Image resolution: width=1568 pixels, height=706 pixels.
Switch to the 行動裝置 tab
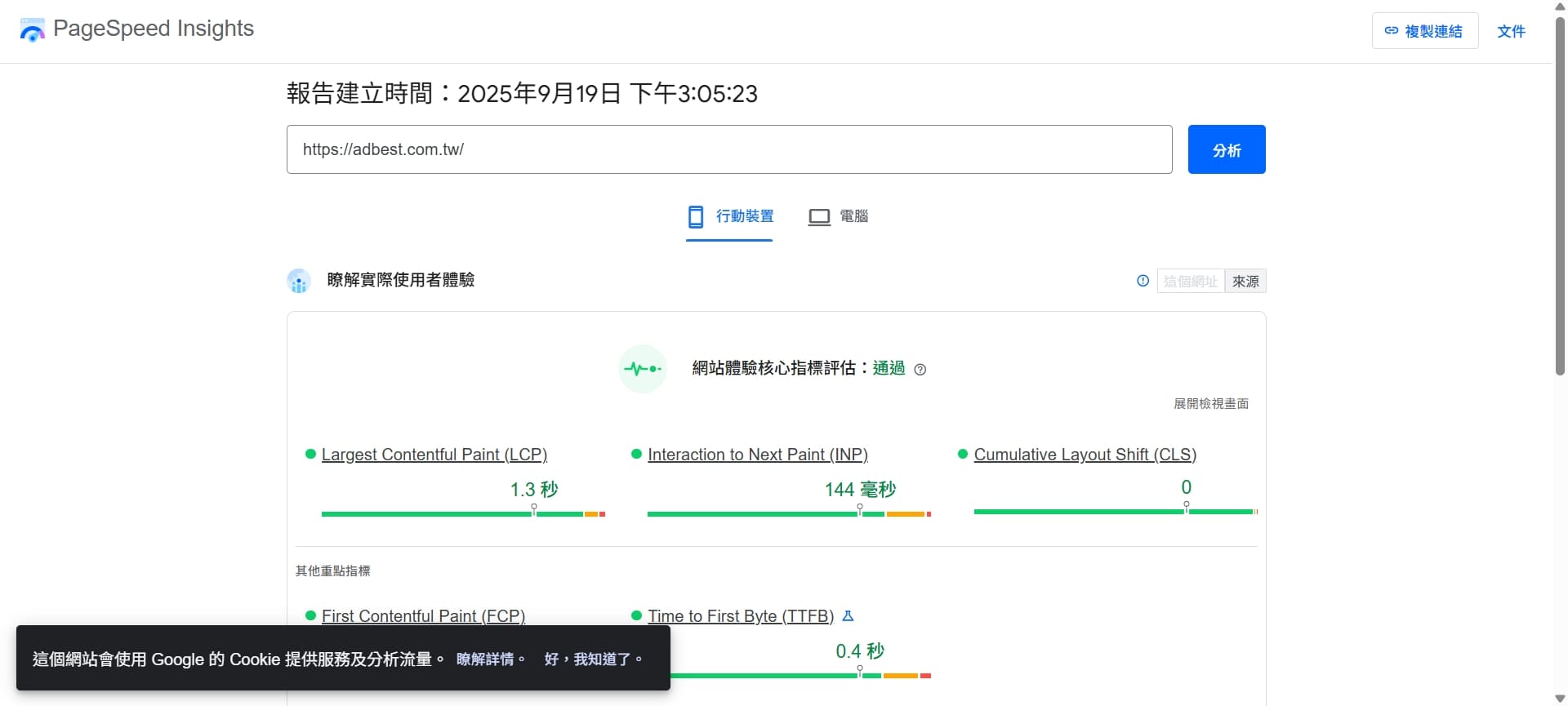729,217
